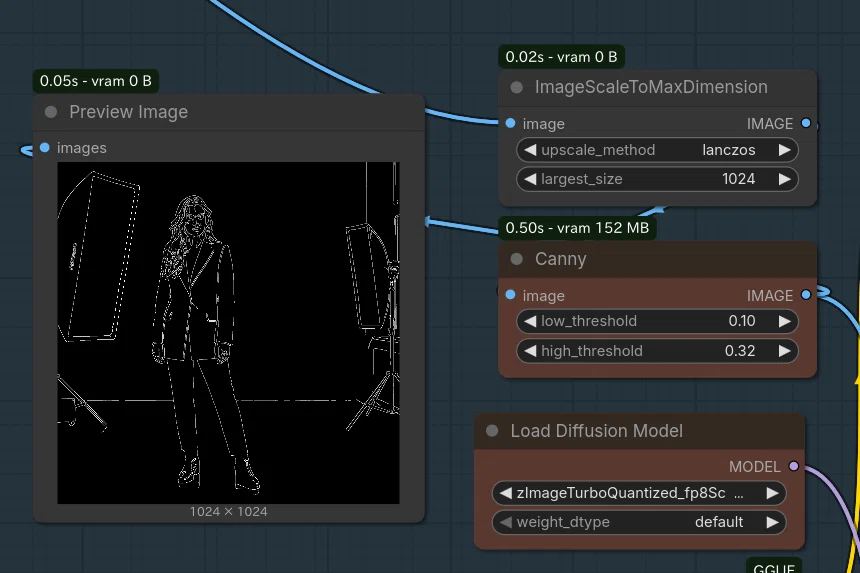Select next upscale_method with right arrow

tap(785, 150)
